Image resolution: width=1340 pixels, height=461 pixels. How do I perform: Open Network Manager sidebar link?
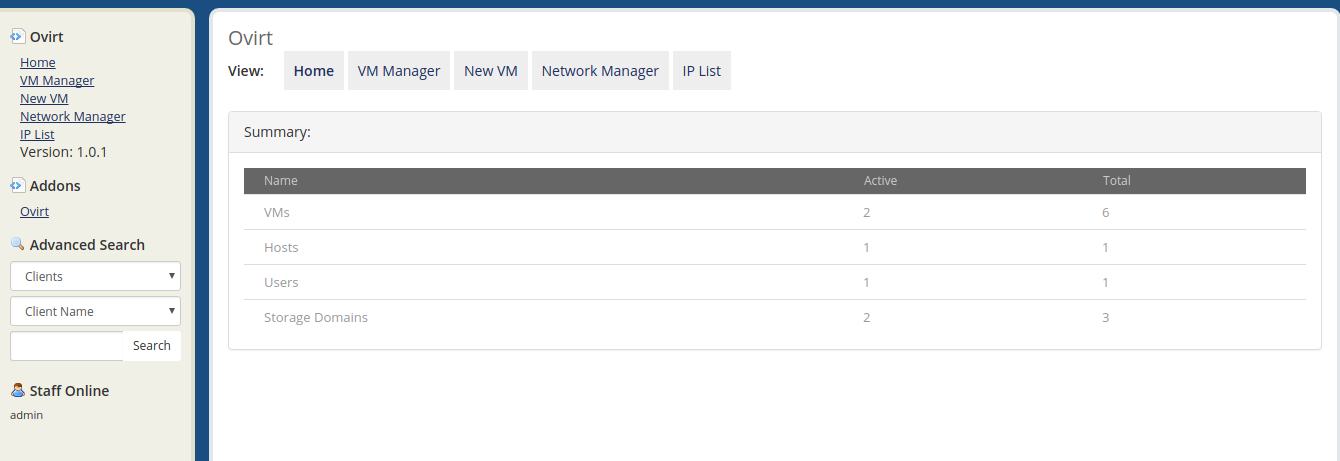(x=73, y=116)
